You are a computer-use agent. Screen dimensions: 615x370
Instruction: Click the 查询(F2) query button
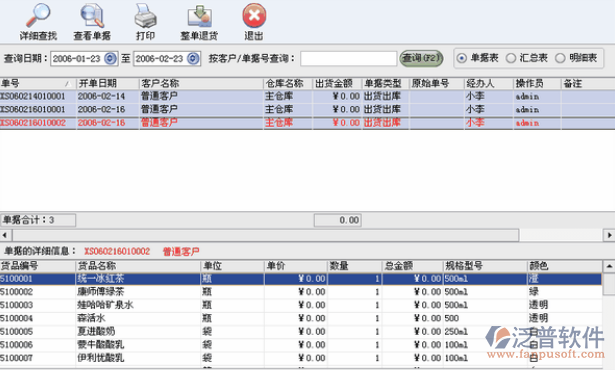(421, 58)
